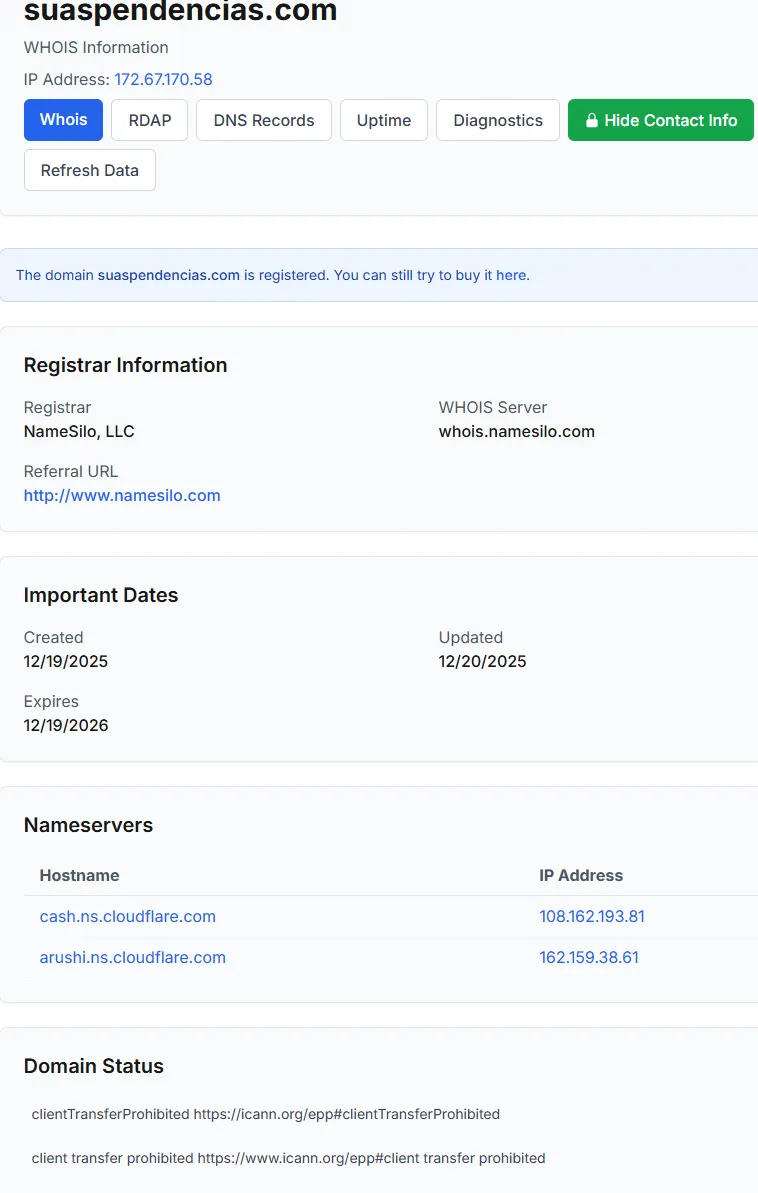Click nameserver IP 162.159.38.61

588,957
